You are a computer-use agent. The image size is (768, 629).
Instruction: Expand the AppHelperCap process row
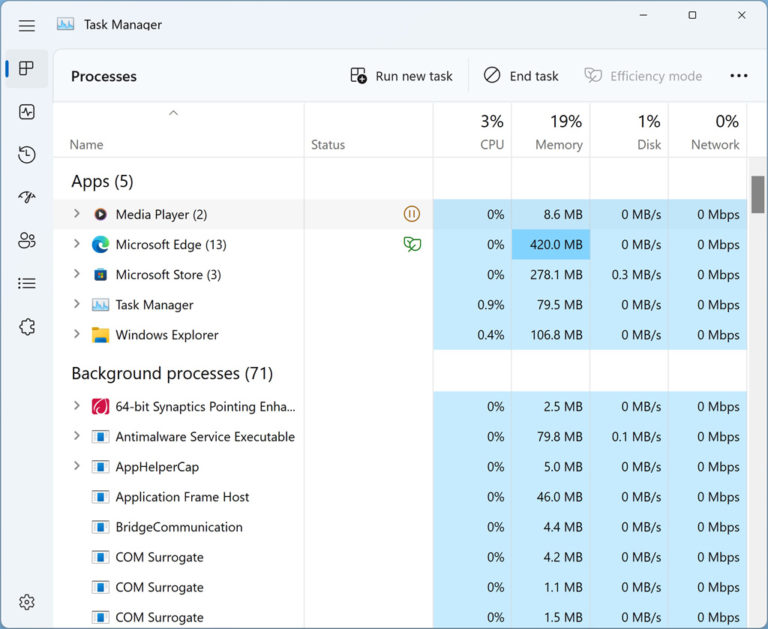76,466
